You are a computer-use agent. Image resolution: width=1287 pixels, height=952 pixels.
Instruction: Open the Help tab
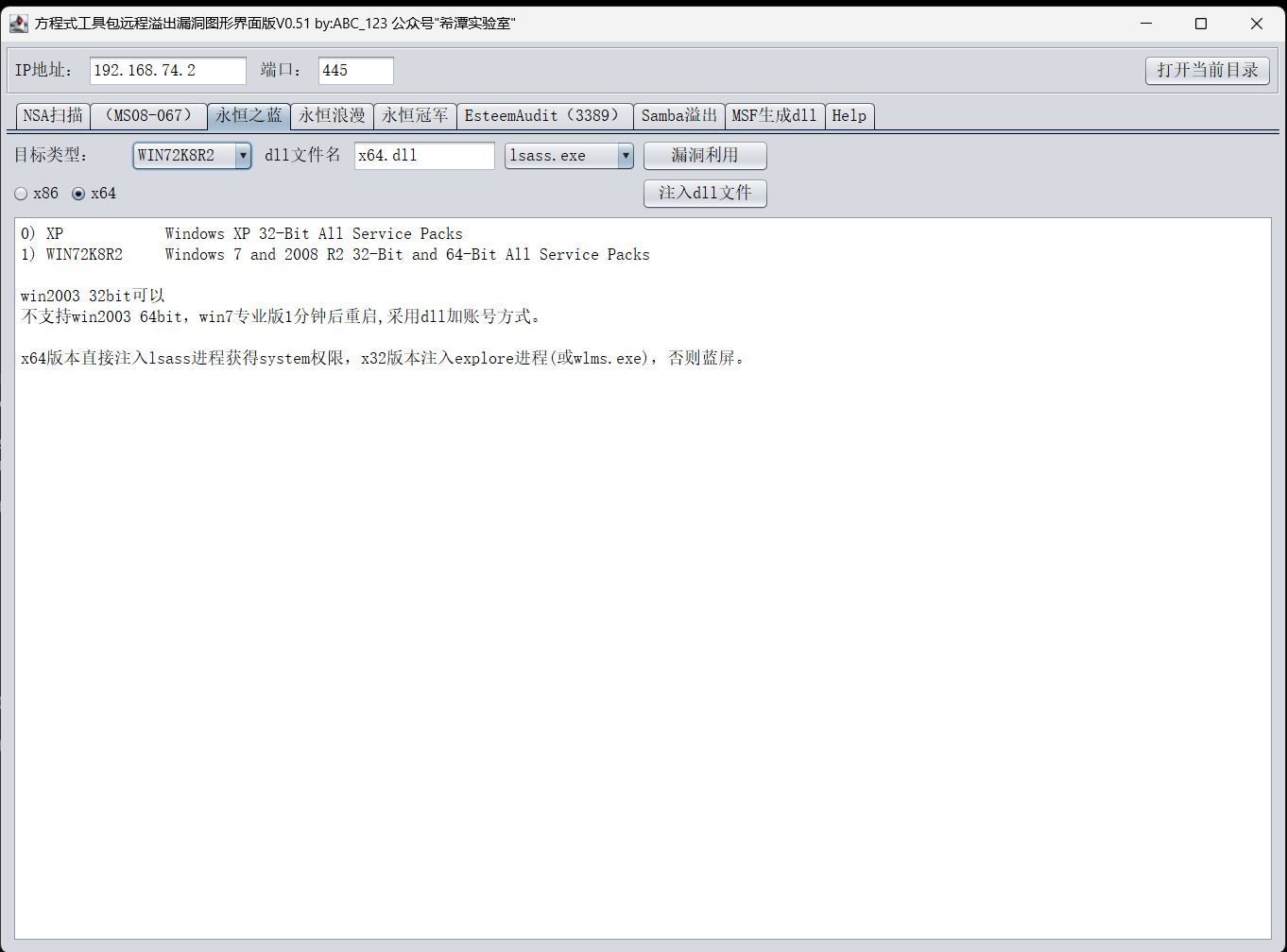848,115
